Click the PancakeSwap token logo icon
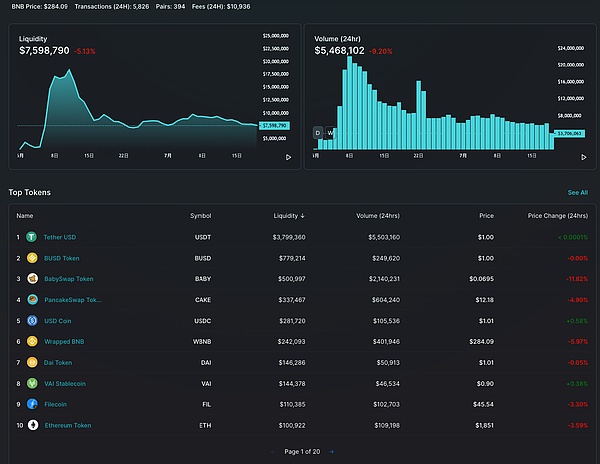Screen dimensions: 600x464 point(32,299)
